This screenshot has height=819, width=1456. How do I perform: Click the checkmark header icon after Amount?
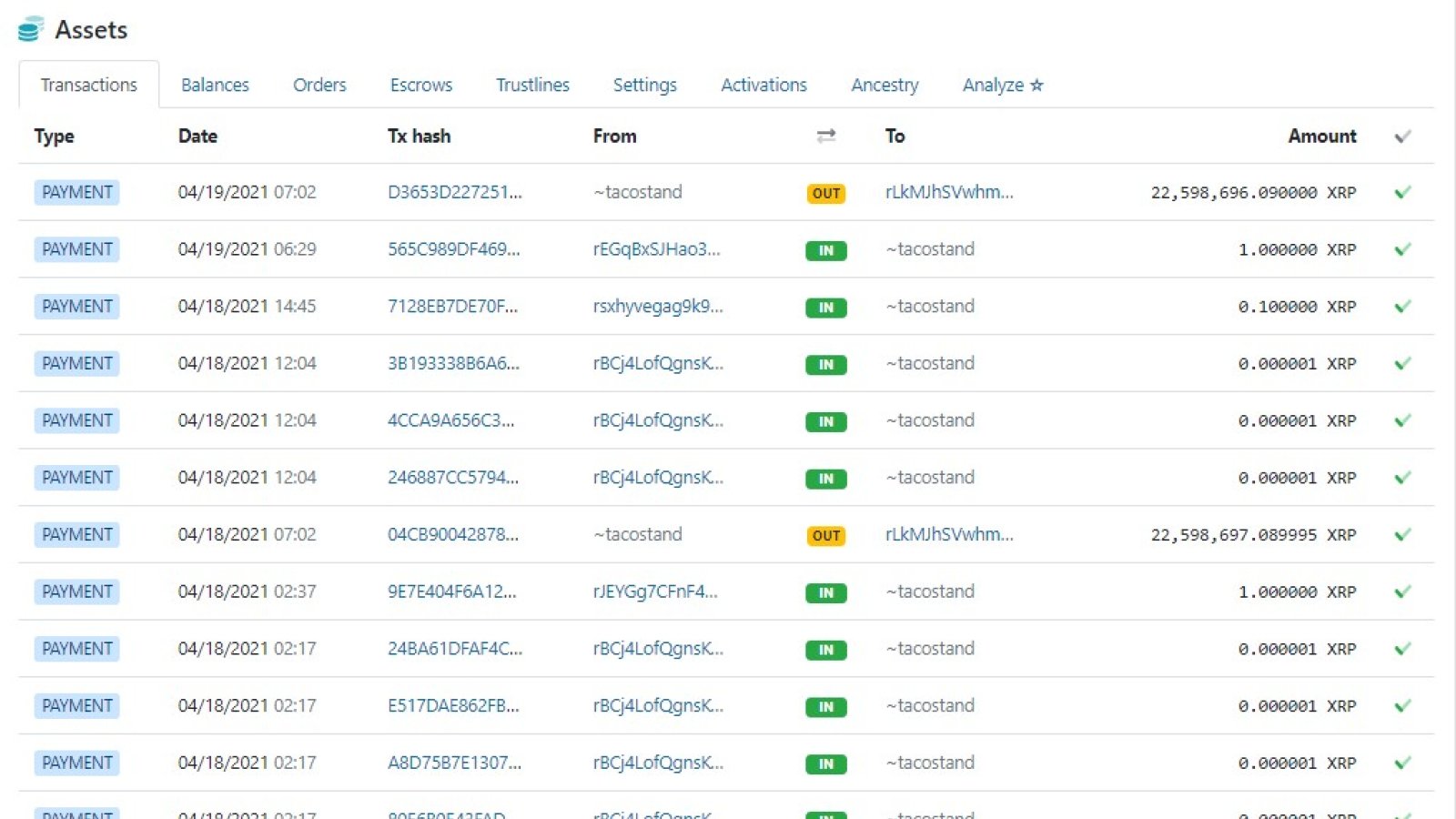click(1402, 136)
